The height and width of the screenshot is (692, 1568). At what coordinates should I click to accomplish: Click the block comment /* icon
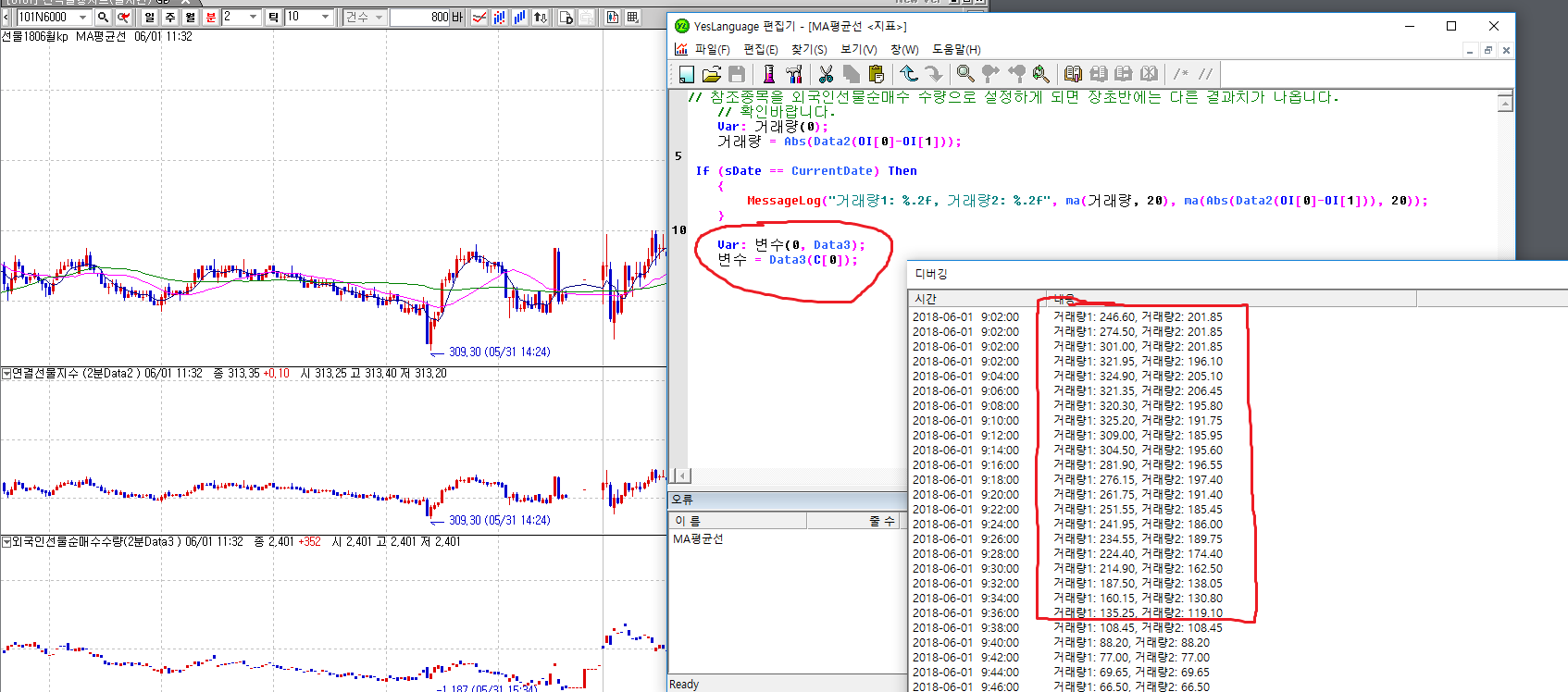(x=1181, y=74)
